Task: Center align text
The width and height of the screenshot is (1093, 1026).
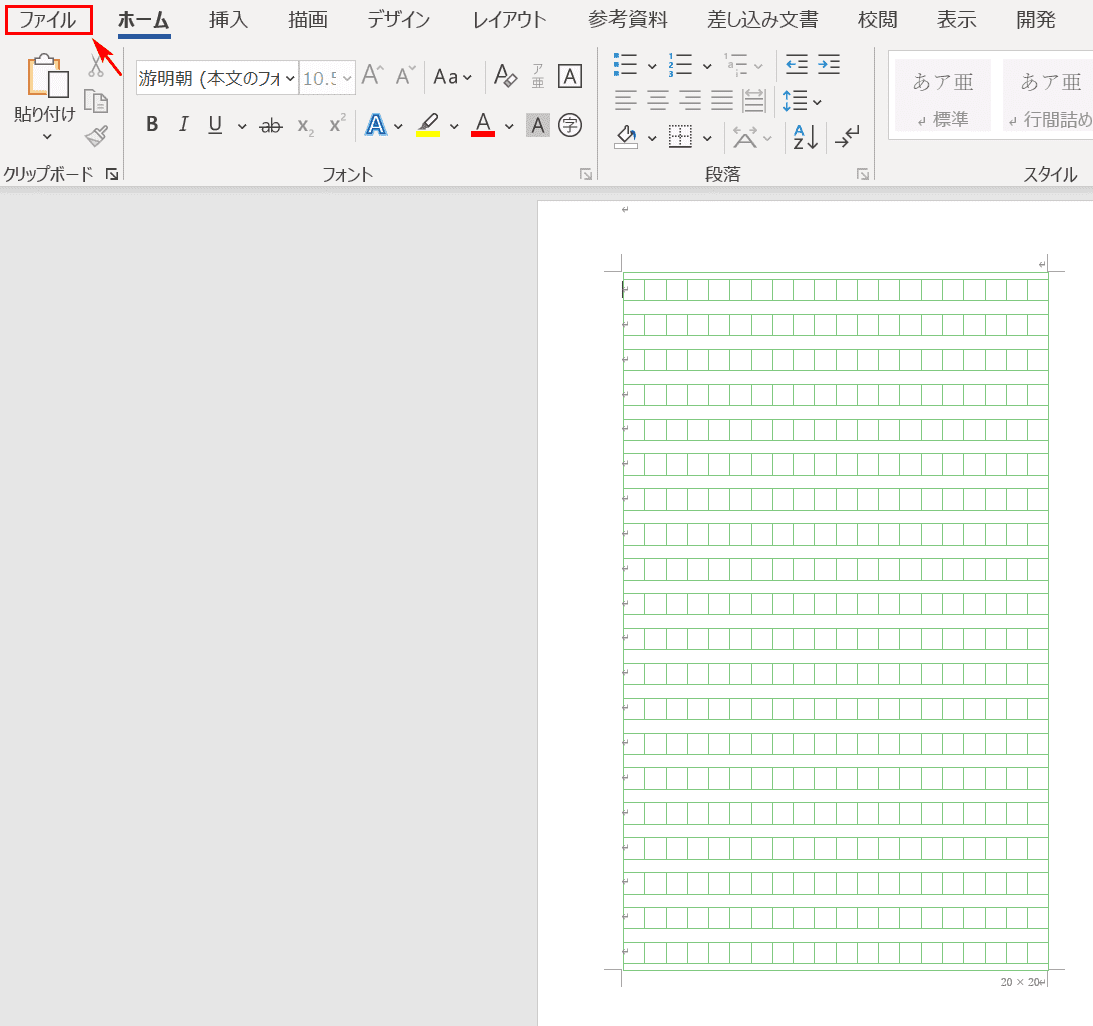Action: pyautogui.click(x=658, y=101)
